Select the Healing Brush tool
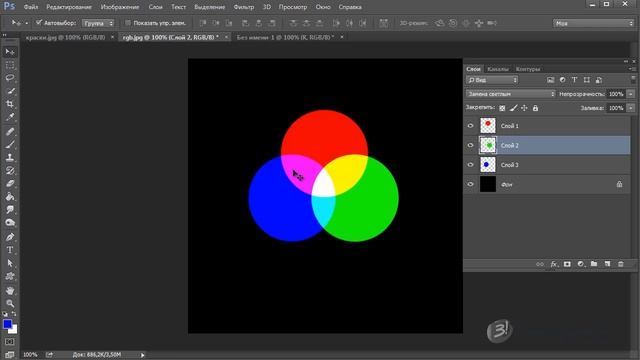The height and width of the screenshot is (360, 640). point(10,131)
